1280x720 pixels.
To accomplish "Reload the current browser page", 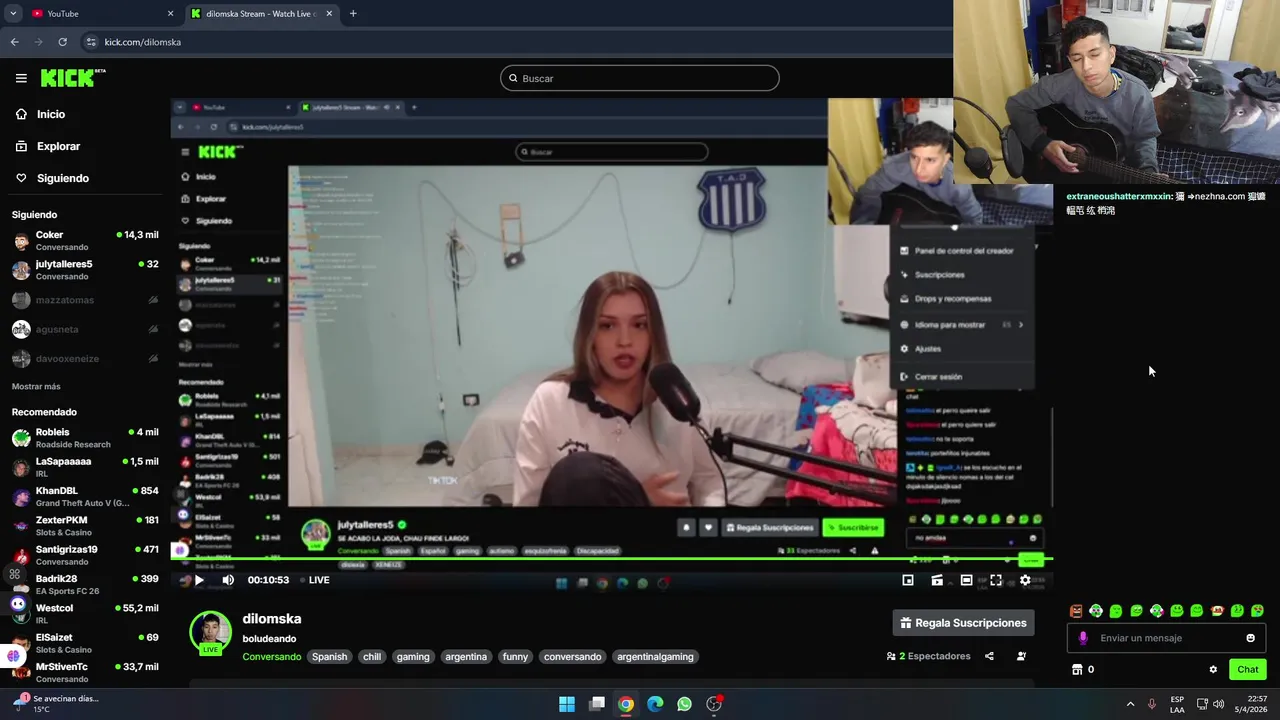I will coord(62,42).
